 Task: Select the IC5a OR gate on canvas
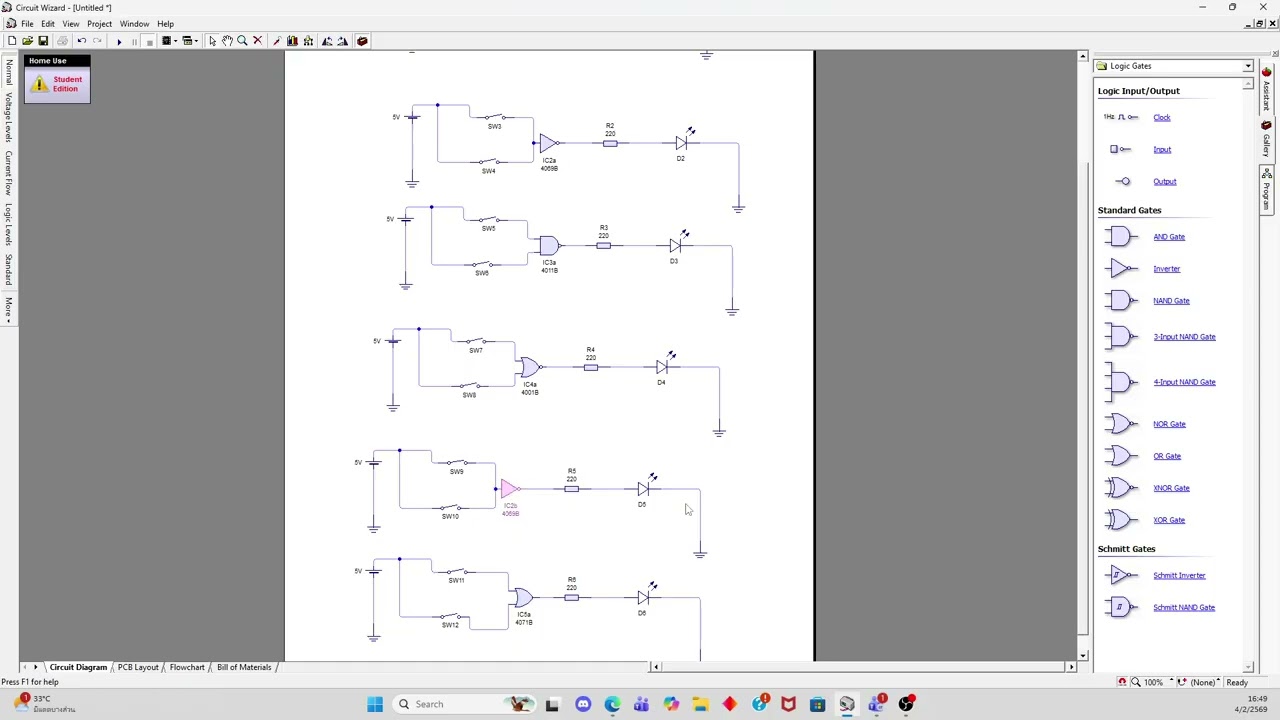[x=523, y=598]
